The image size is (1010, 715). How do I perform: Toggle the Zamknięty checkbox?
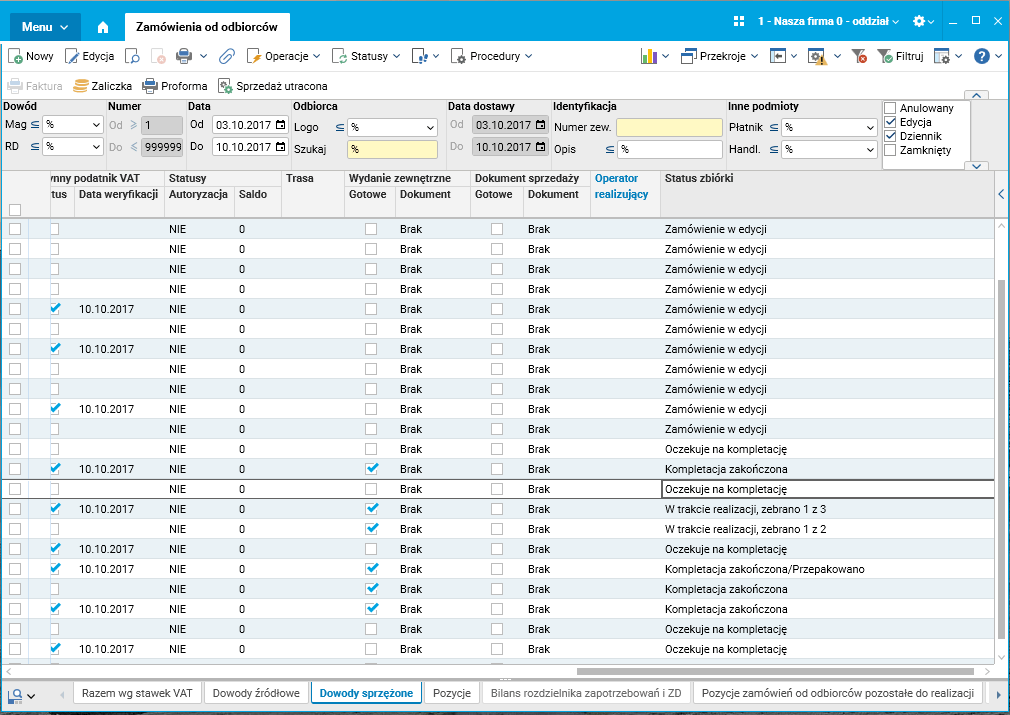890,150
